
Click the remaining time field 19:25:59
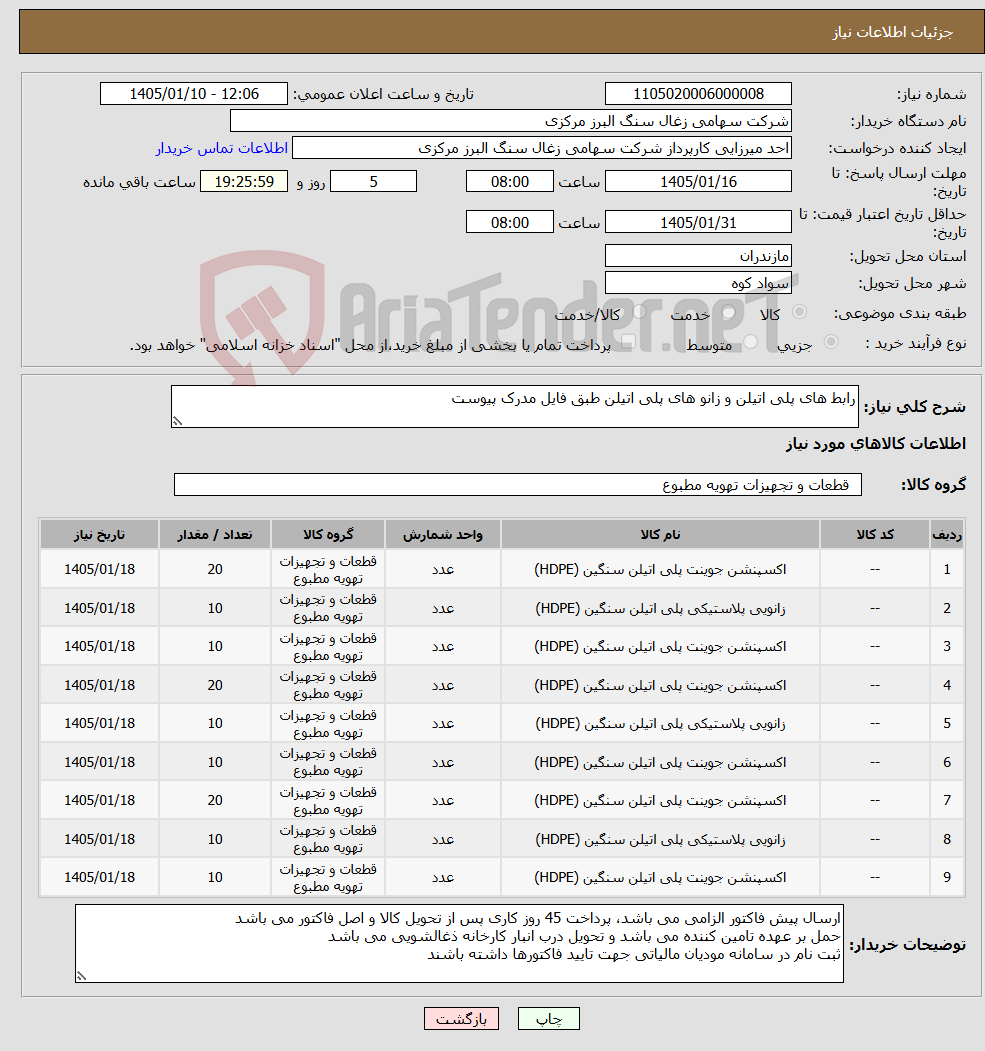point(245,182)
